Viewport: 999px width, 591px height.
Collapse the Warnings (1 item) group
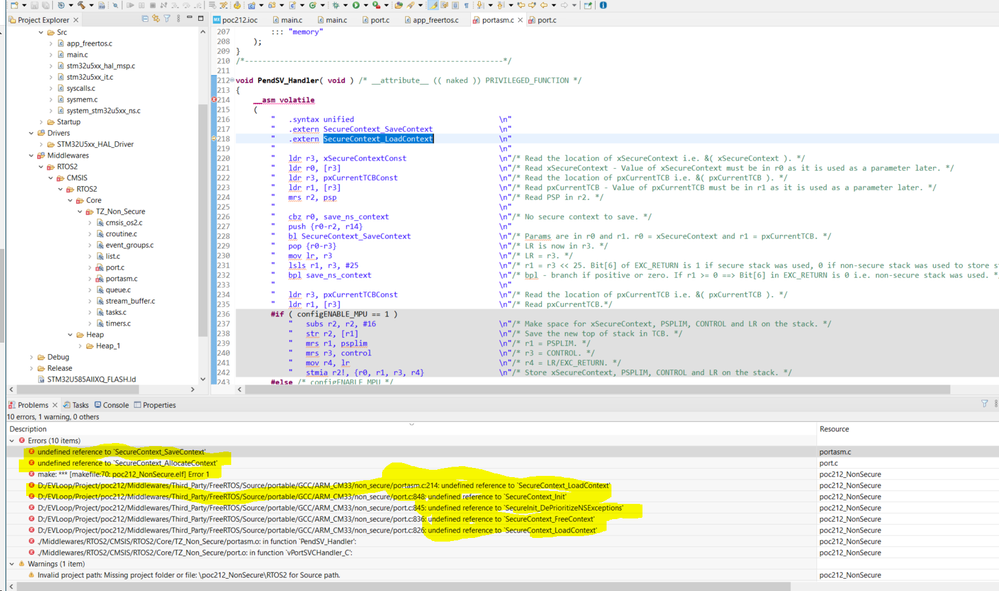click(x=12, y=564)
